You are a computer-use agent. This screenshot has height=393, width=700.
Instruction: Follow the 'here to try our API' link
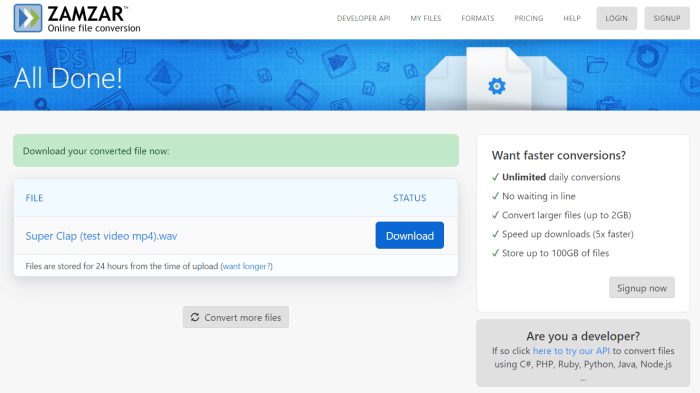coord(571,351)
